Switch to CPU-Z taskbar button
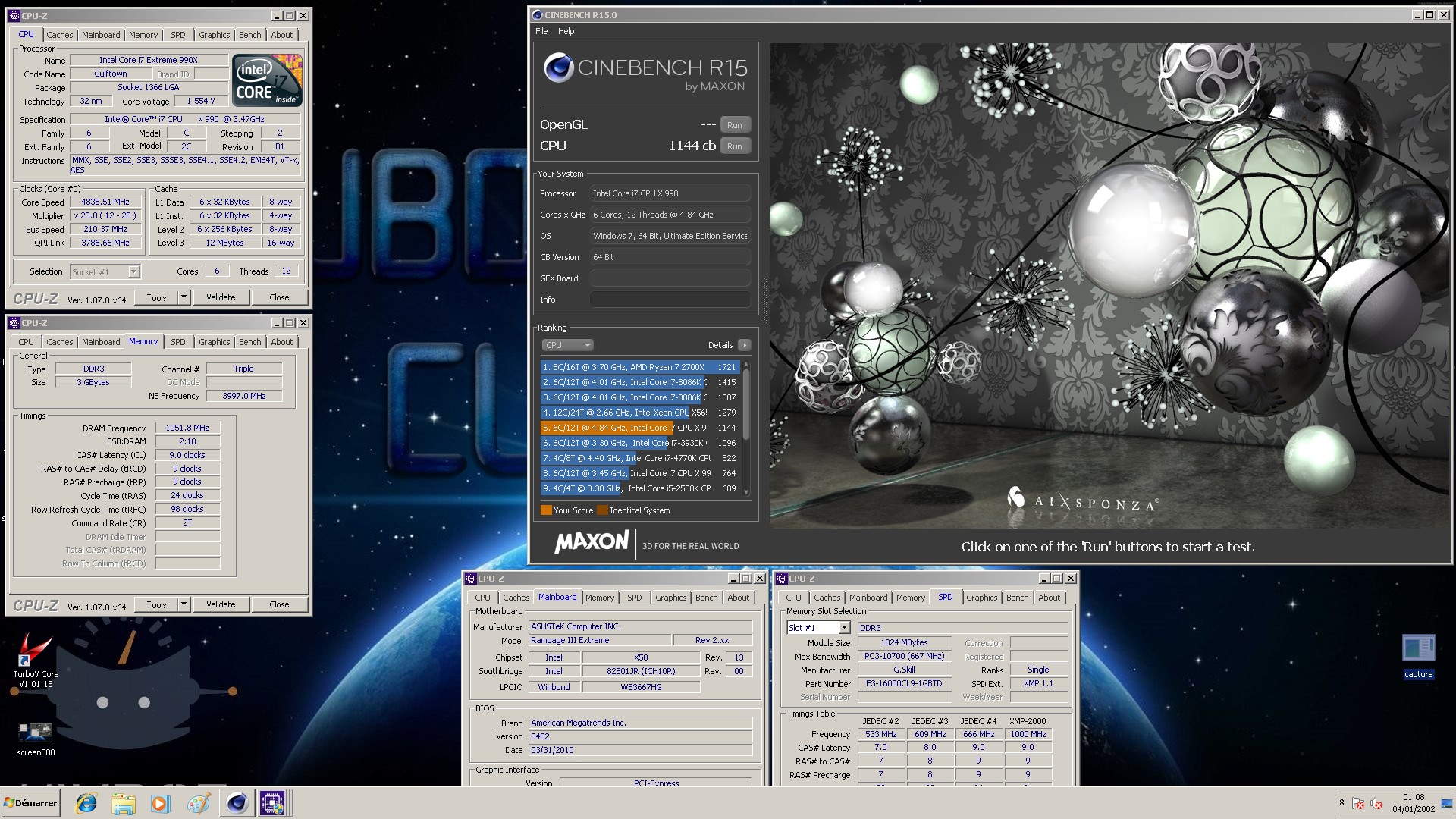Image resolution: width=1456 pixels, height=819 pixels. click(x=272, y=803)
